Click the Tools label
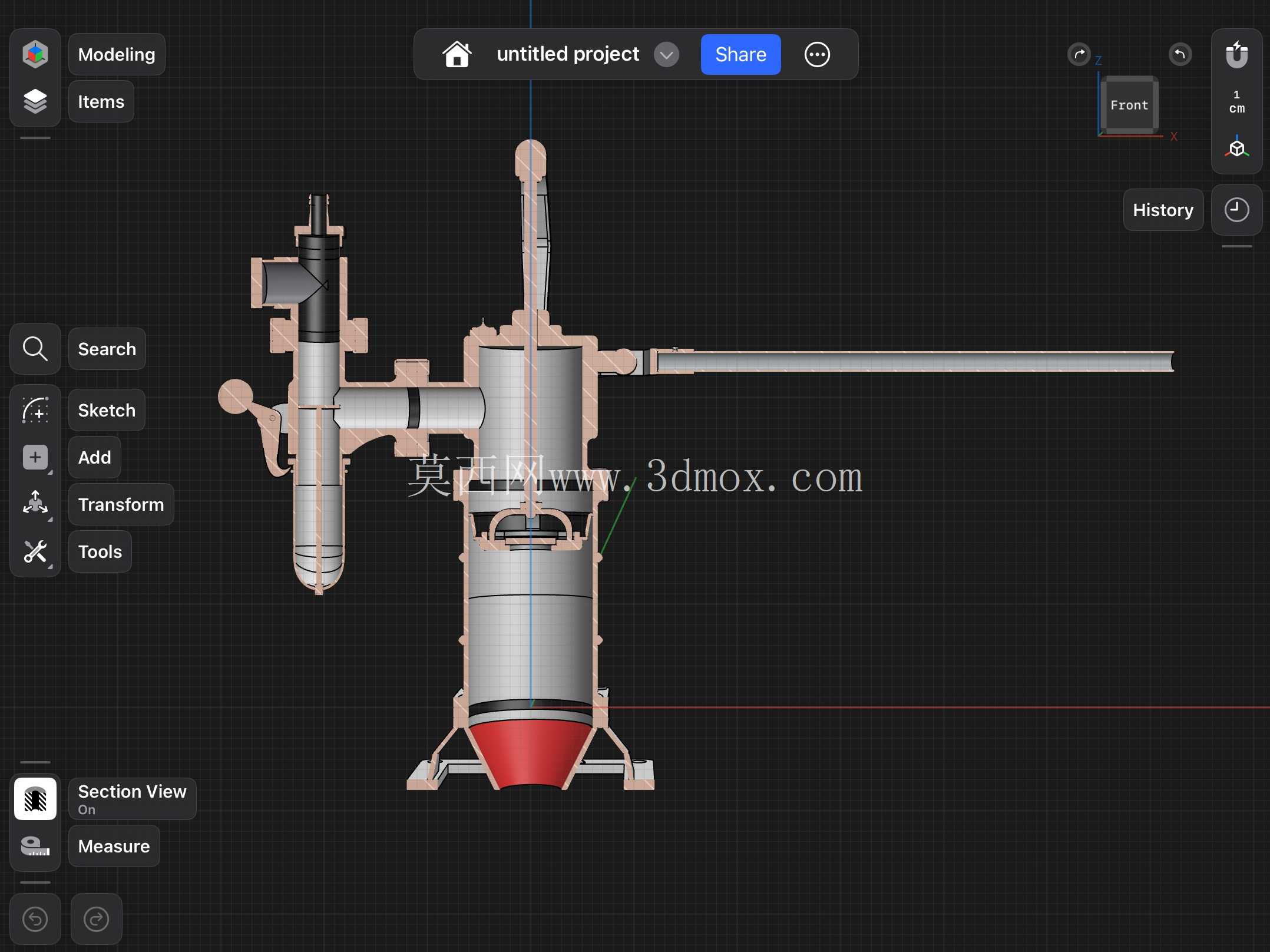This screenshot has width=1270, height=952. tap(100, 551)
